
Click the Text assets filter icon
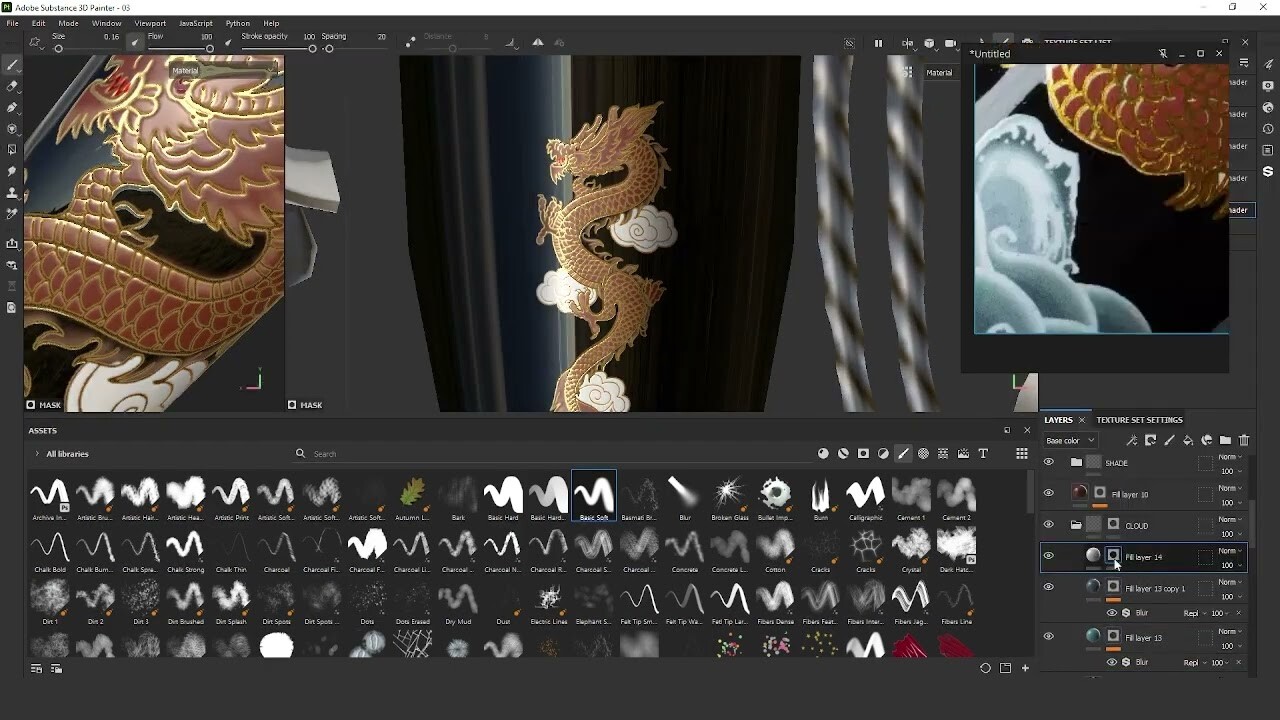click(x=983, y=453)
